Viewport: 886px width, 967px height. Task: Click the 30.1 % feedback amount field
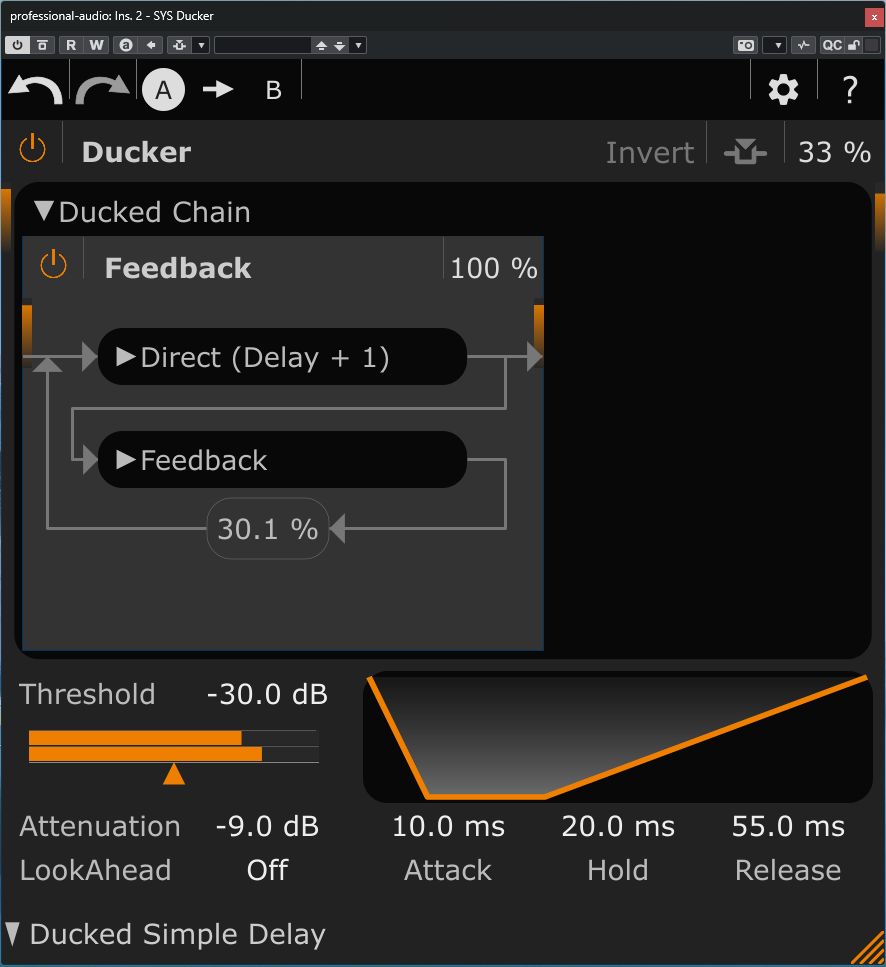click(267, 528)
